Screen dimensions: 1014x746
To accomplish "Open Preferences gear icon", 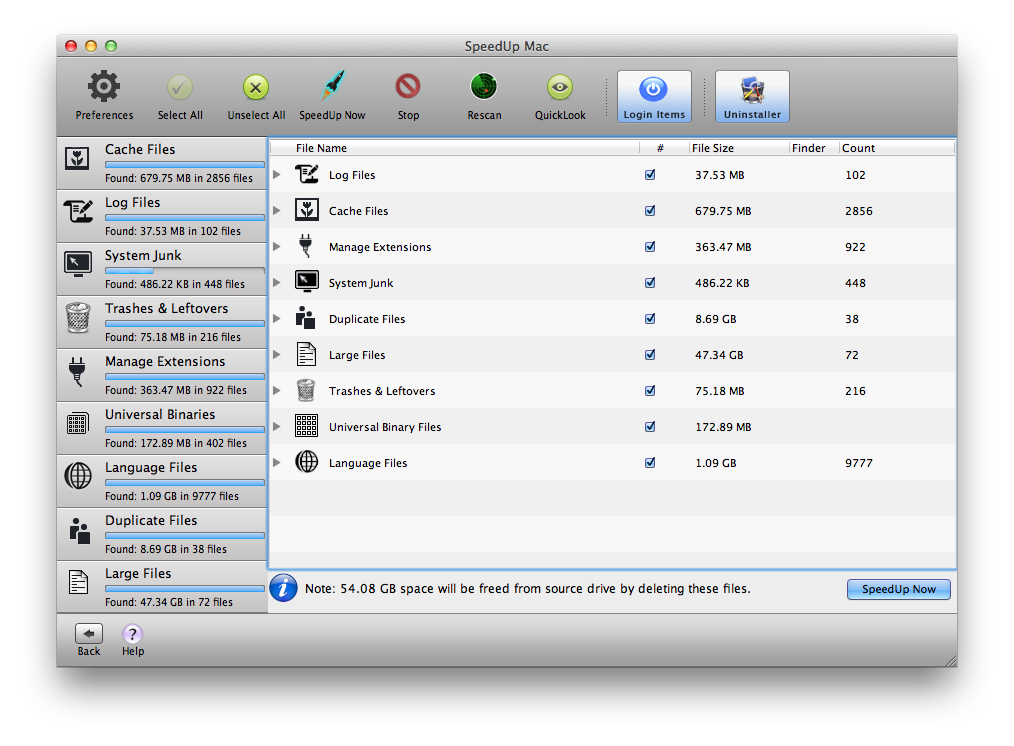I will click(104, 87).
